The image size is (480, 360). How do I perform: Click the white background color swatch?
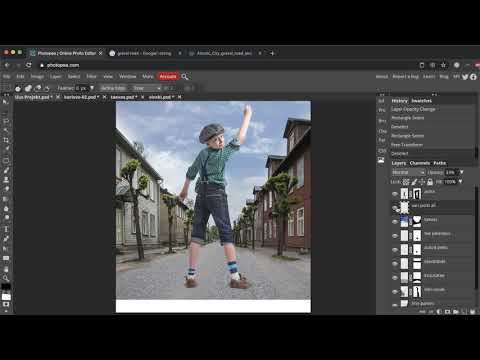6,297
